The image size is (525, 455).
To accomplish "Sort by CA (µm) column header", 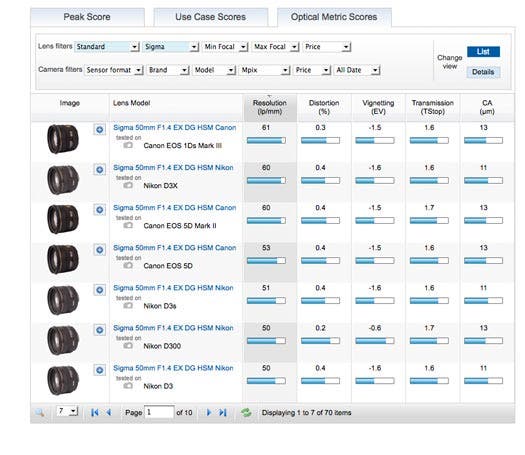I will [x=487, y=107].
